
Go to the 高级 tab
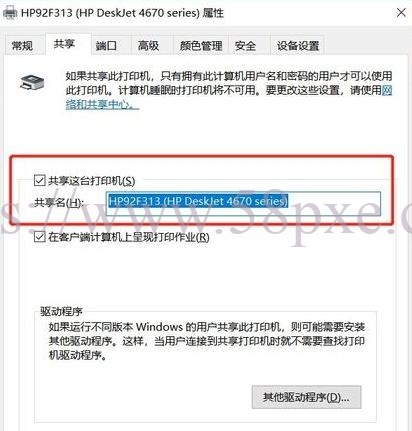tap(148, 45)
